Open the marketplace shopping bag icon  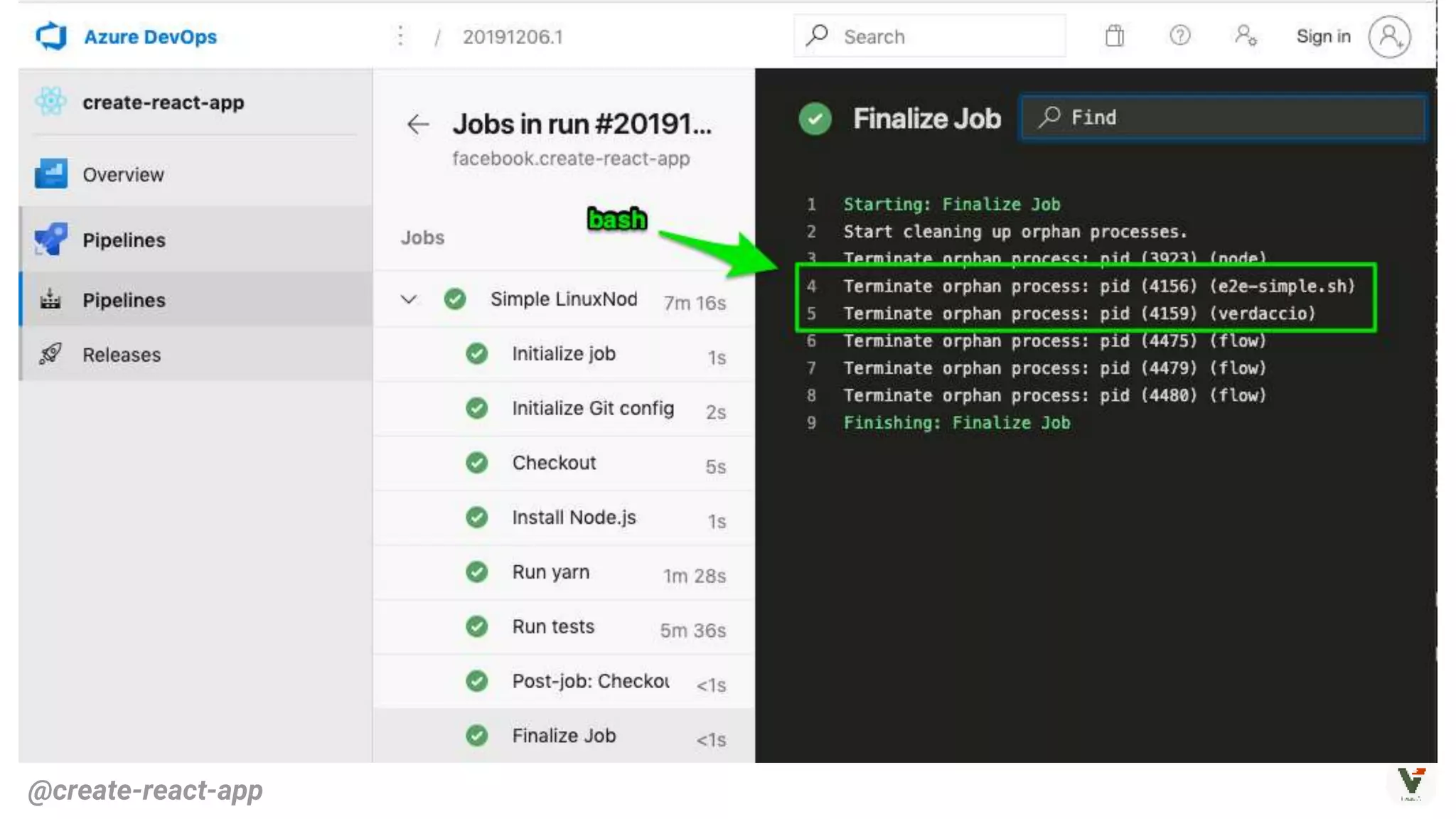1115,36
